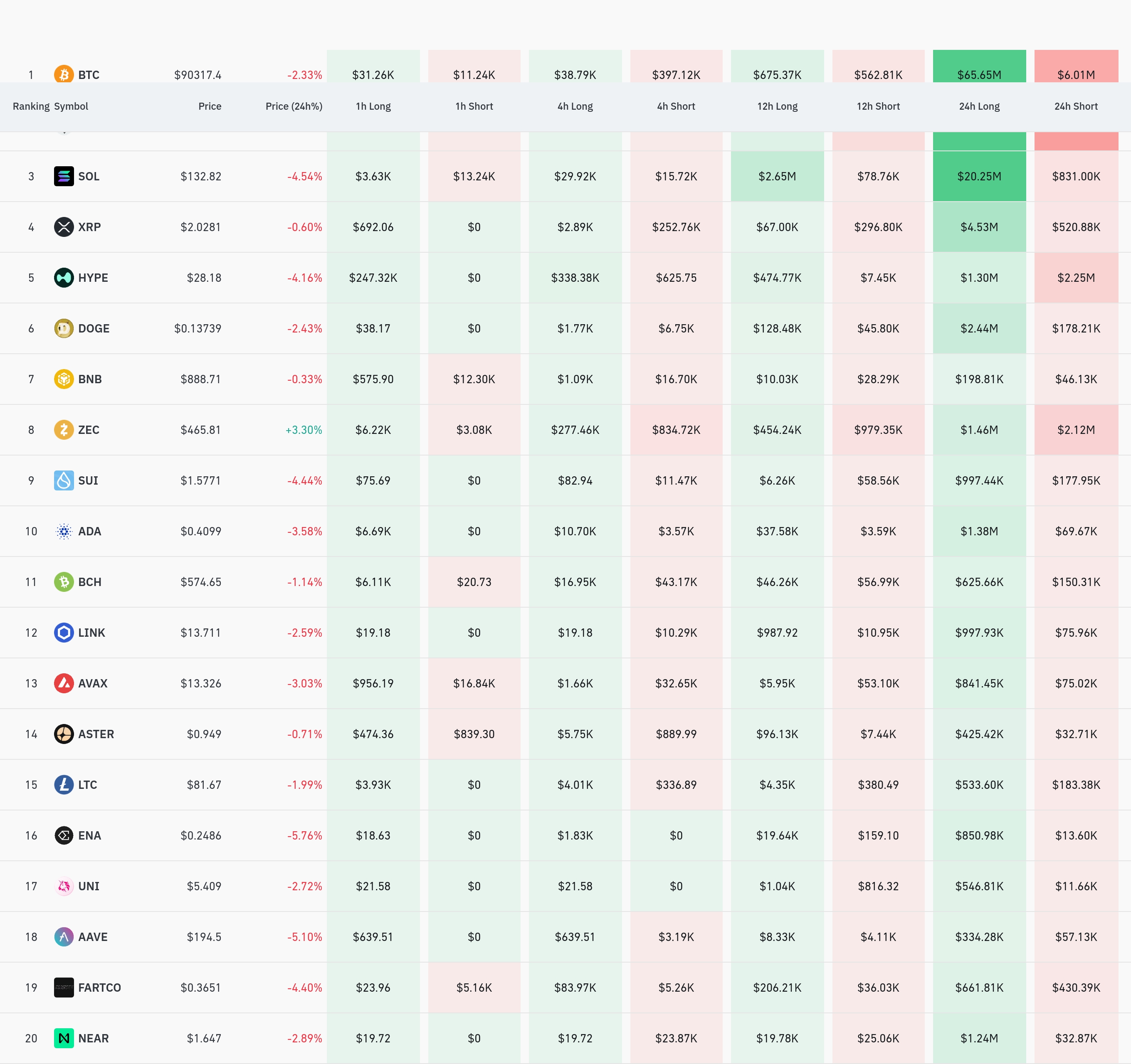
Task: Sort table by 1h Short header
Action: (x=474, y=106)
